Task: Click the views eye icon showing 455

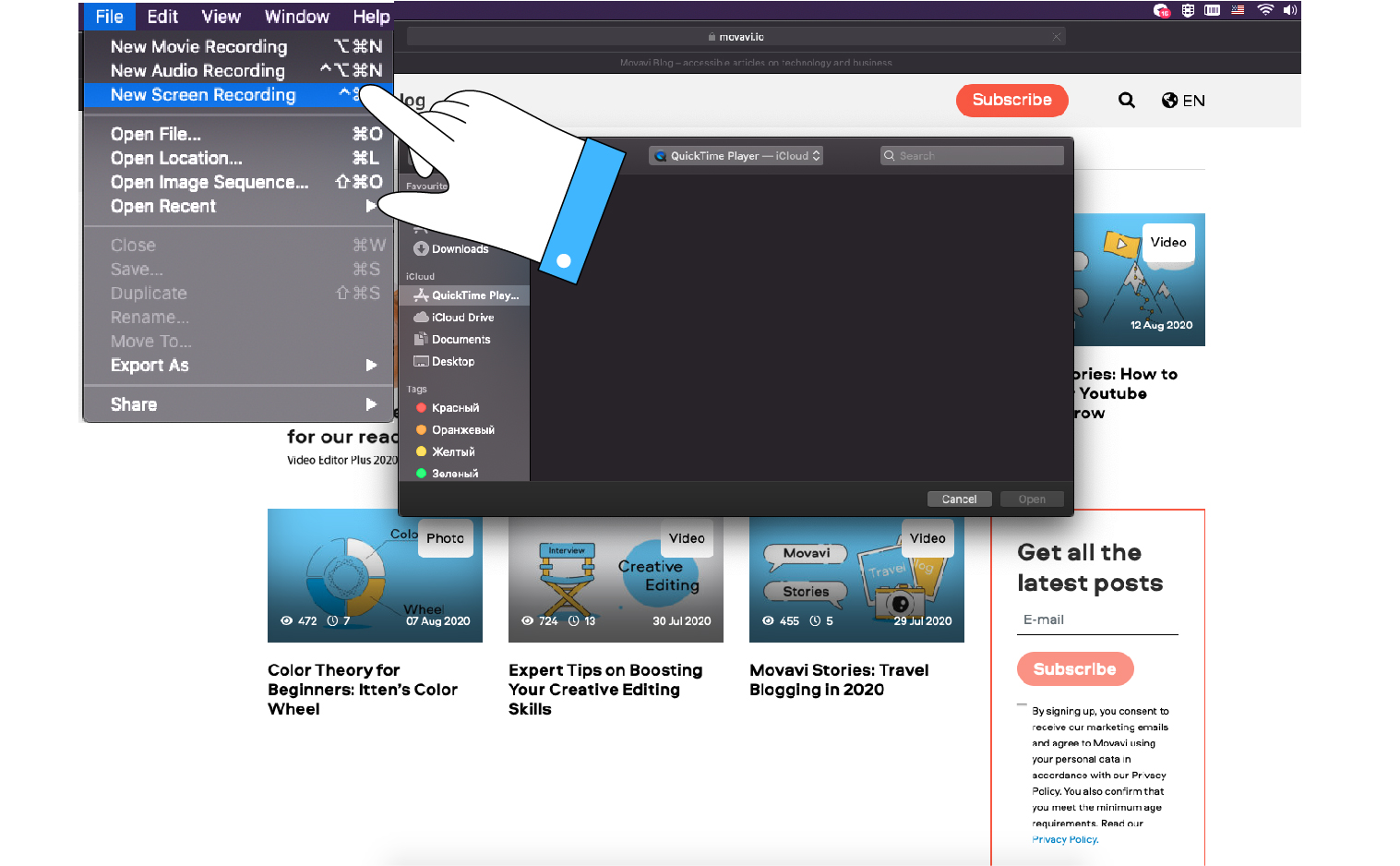Action: [768, 621]
